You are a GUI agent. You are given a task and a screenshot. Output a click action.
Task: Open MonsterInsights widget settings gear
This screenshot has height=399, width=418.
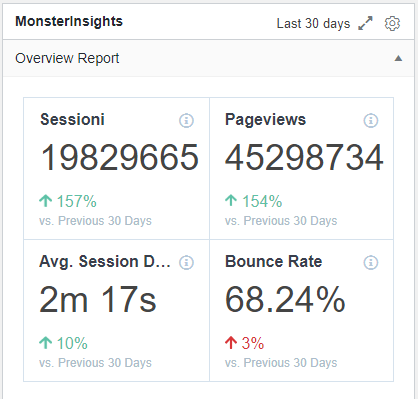392,24
